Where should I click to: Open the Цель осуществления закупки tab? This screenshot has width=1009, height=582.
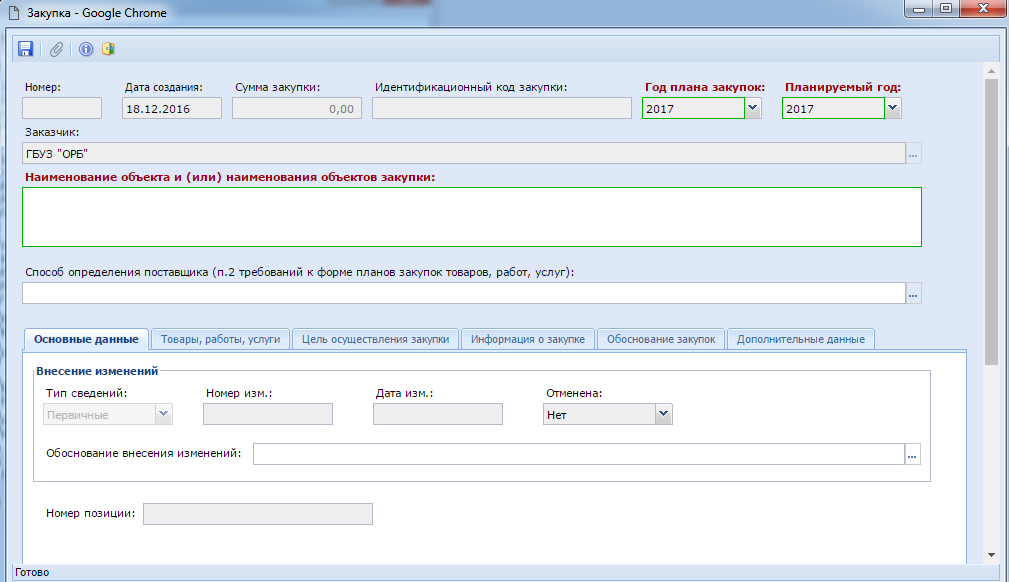(375, 339)
